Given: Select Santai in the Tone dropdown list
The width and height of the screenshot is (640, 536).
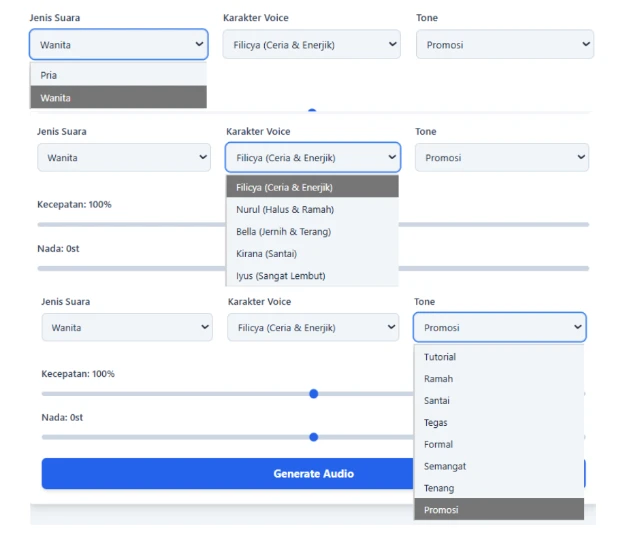Looking at the screenshot, I should click(498, 400).
